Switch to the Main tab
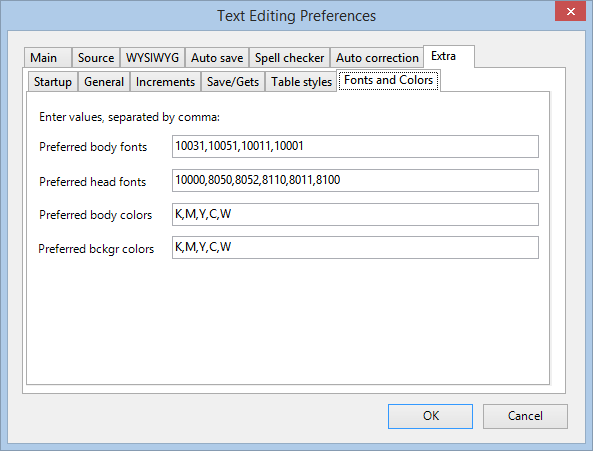The height and width of the screenshot is (451, 593). [x=48, y=58]
